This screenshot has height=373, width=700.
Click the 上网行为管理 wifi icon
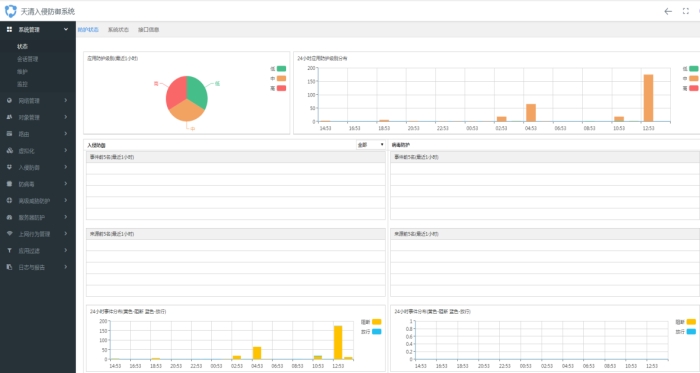[9, 233]
